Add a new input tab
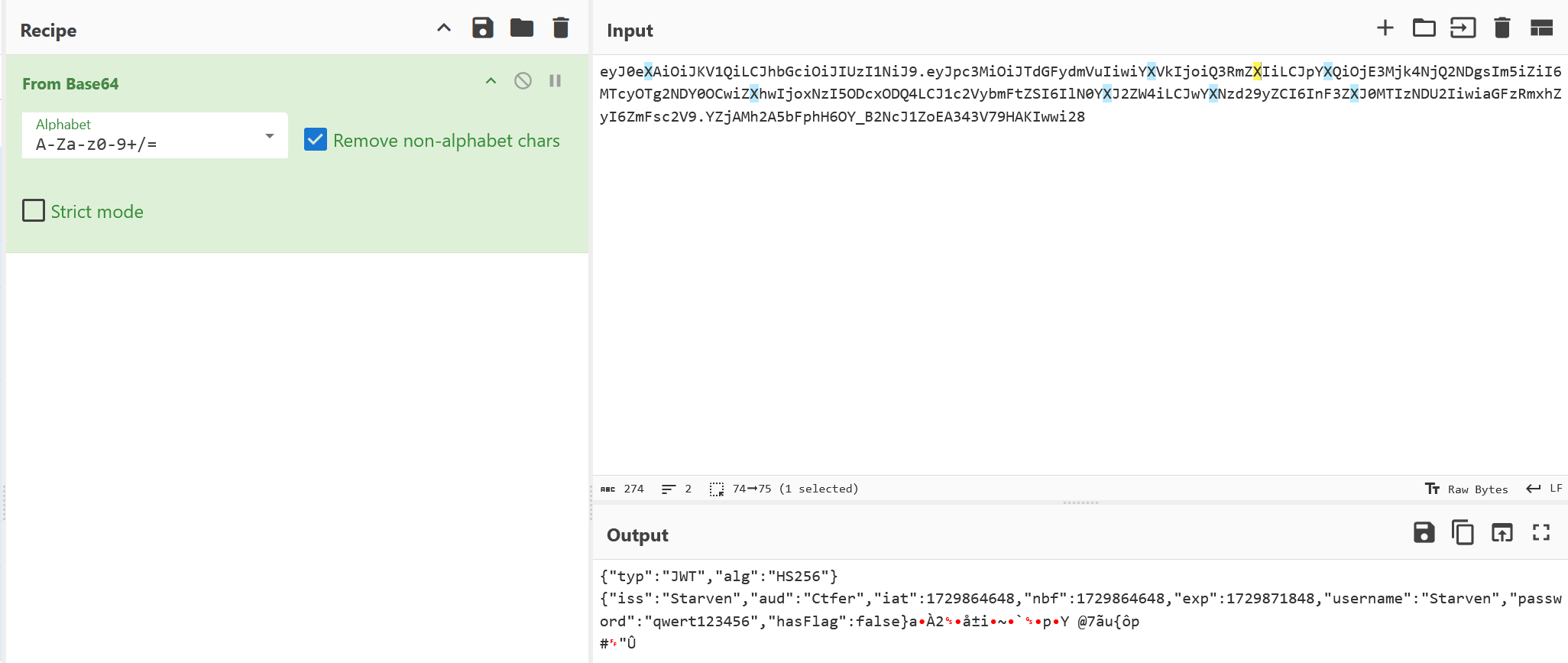Viewport: 1568px width, 663px height. pos(1385,28)
